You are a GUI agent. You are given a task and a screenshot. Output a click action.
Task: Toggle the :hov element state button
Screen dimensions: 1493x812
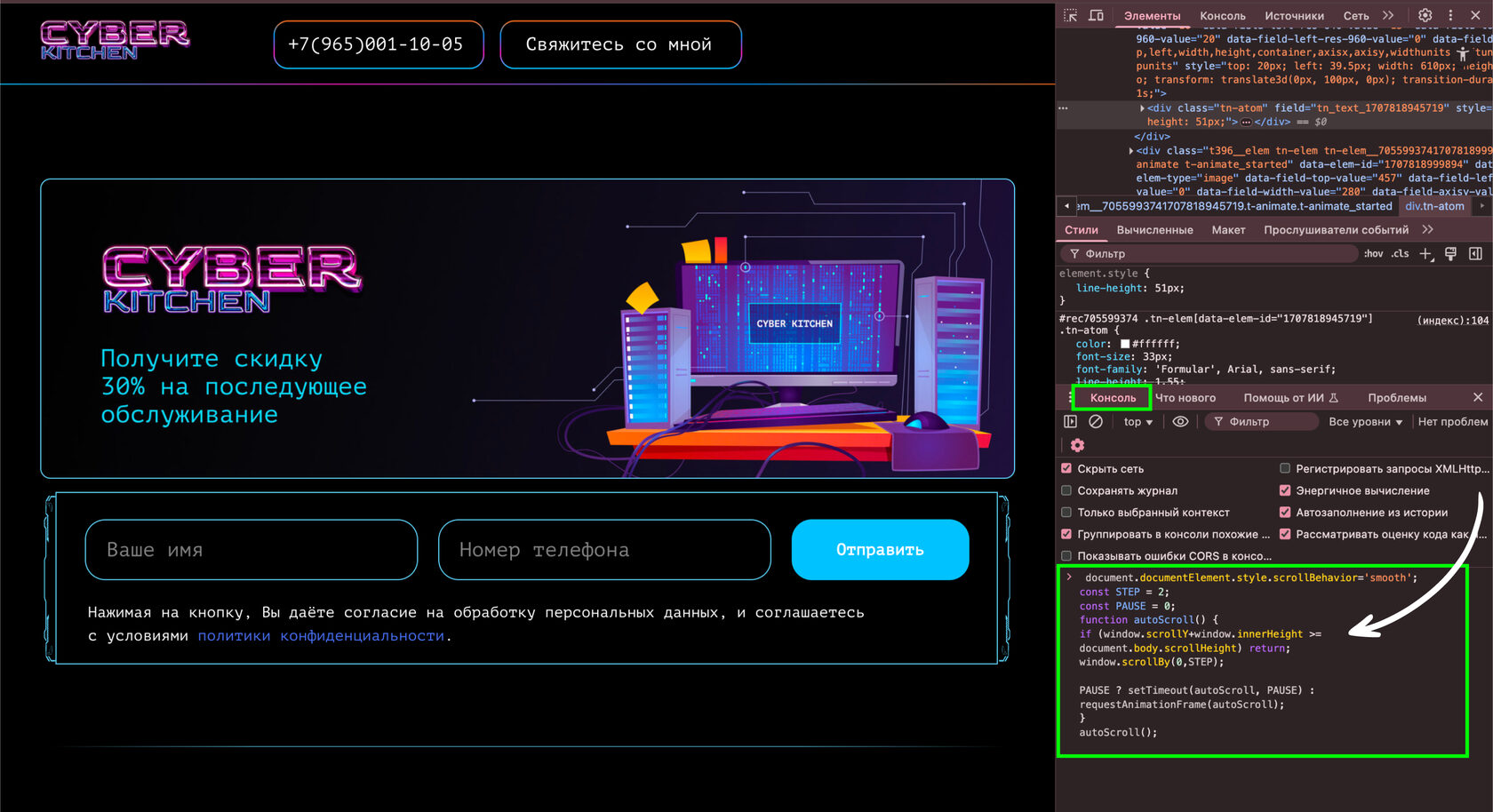pyautogui.click(x=1373, y=253)
